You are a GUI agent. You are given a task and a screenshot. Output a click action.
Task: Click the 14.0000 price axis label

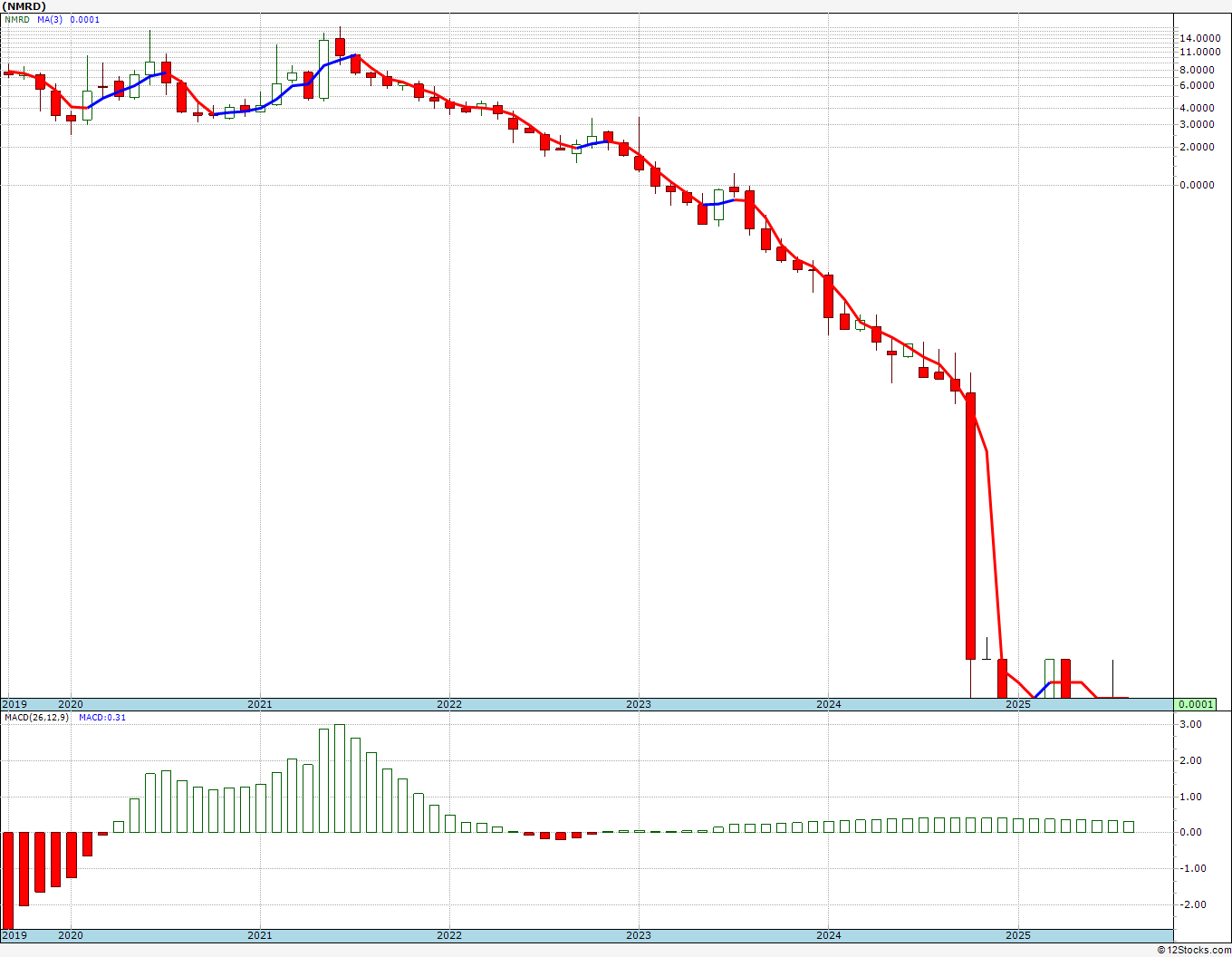[x=1200, y=38]
